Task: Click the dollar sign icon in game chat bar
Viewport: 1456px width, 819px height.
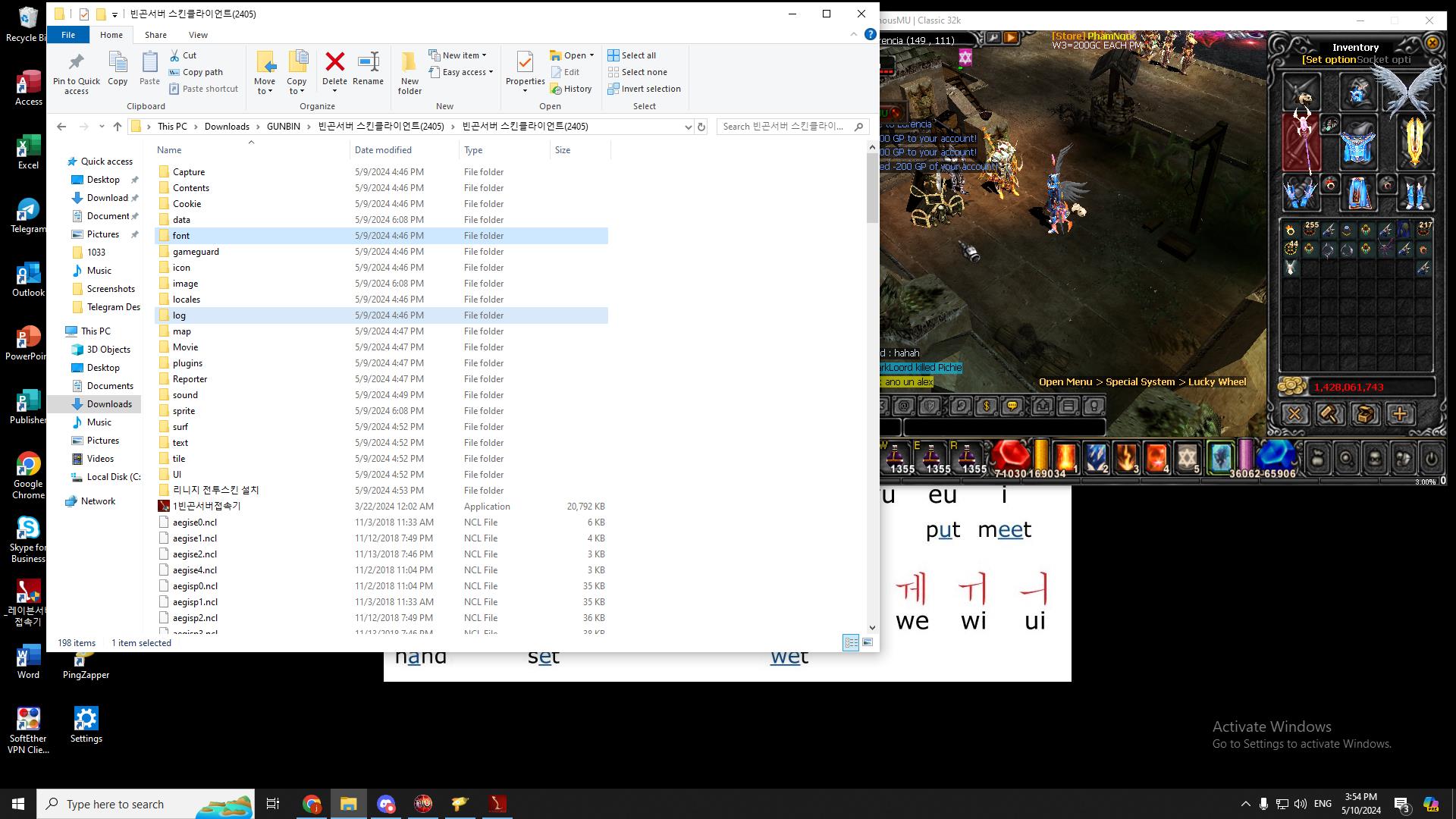Action: [986, 406]
